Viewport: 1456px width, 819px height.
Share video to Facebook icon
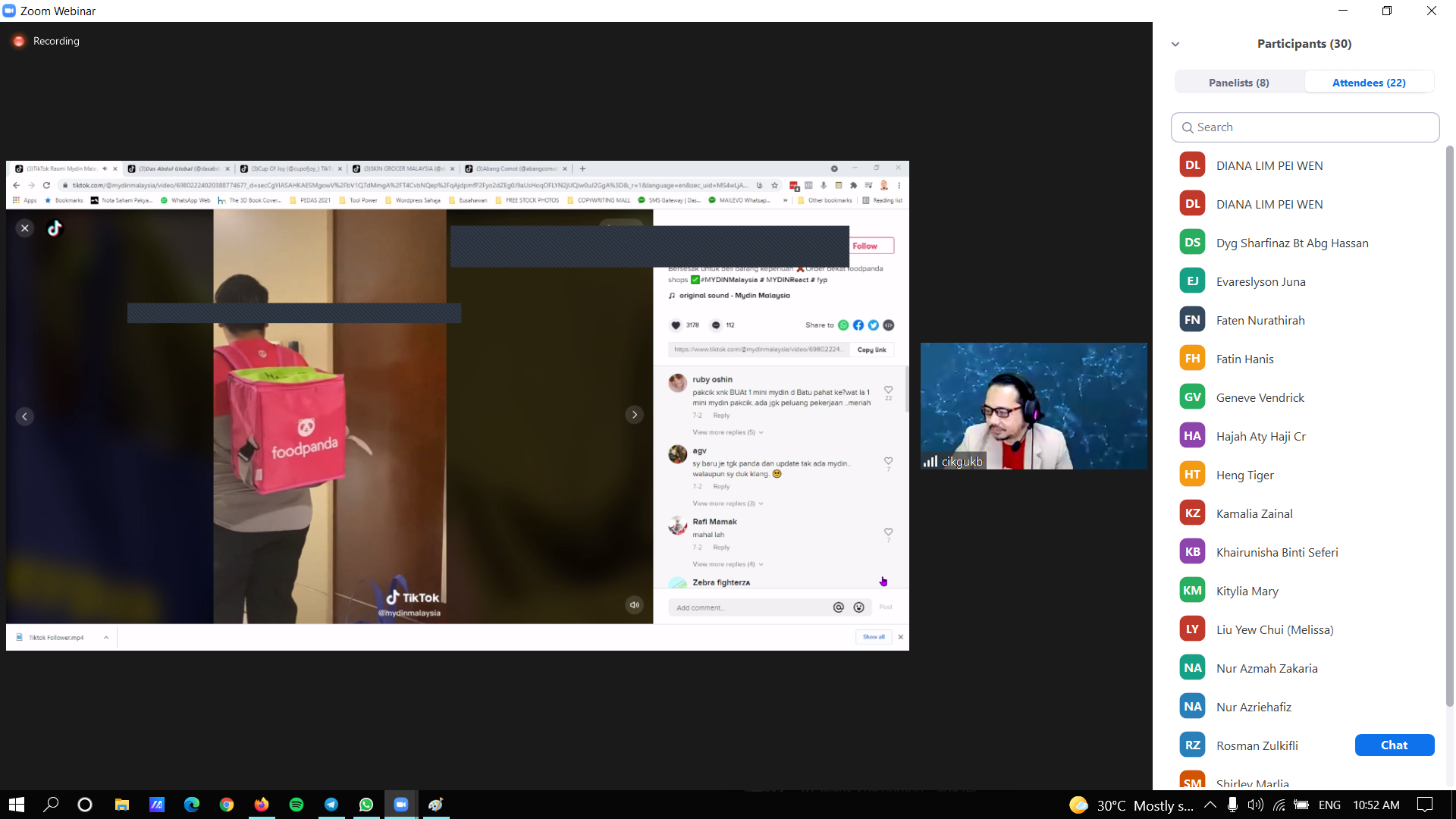point(858,325)
